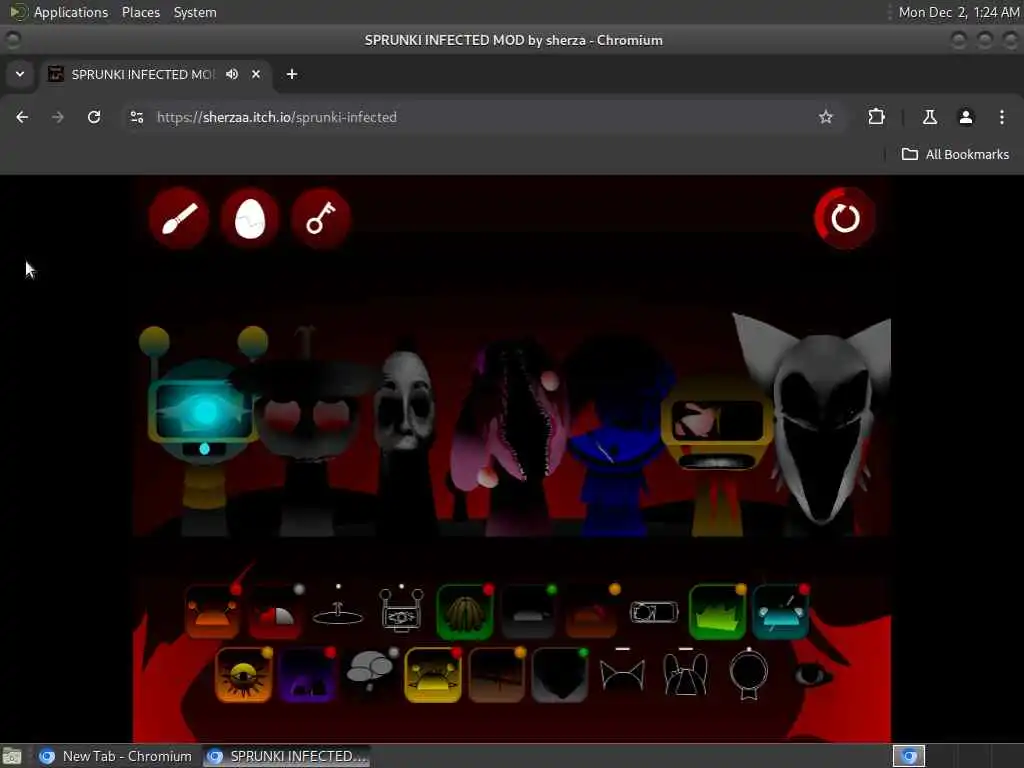Select the black shape on grey tile icon
This screenshot has width=1024, height=768.
pyautogui.click(x=559, y=675)
